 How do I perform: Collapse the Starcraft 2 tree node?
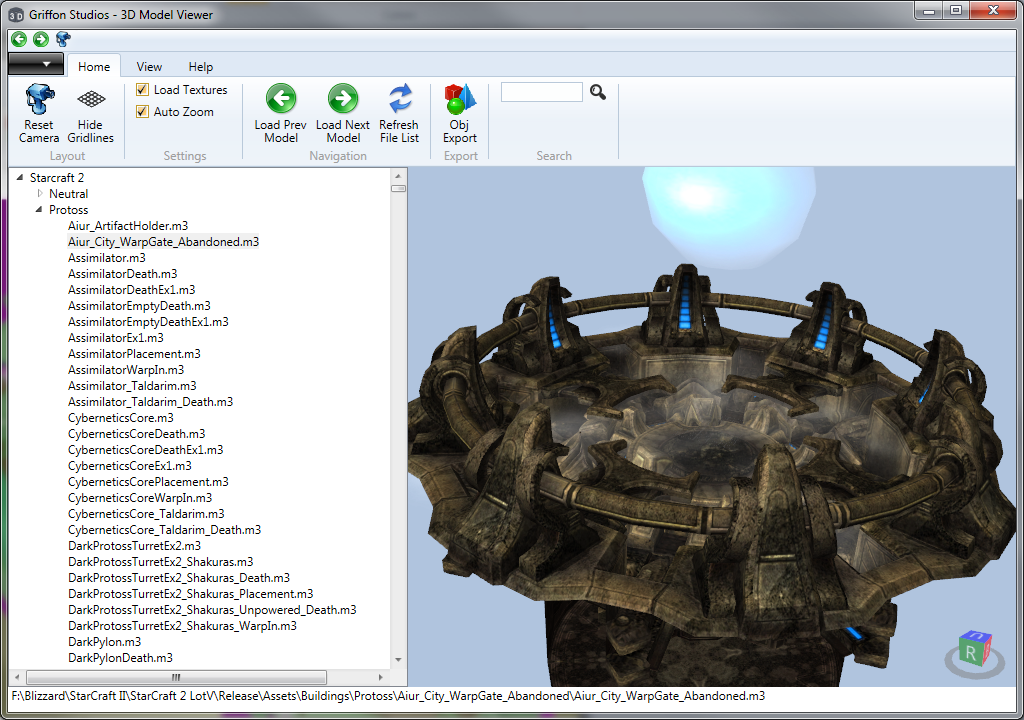pos(20,177)
